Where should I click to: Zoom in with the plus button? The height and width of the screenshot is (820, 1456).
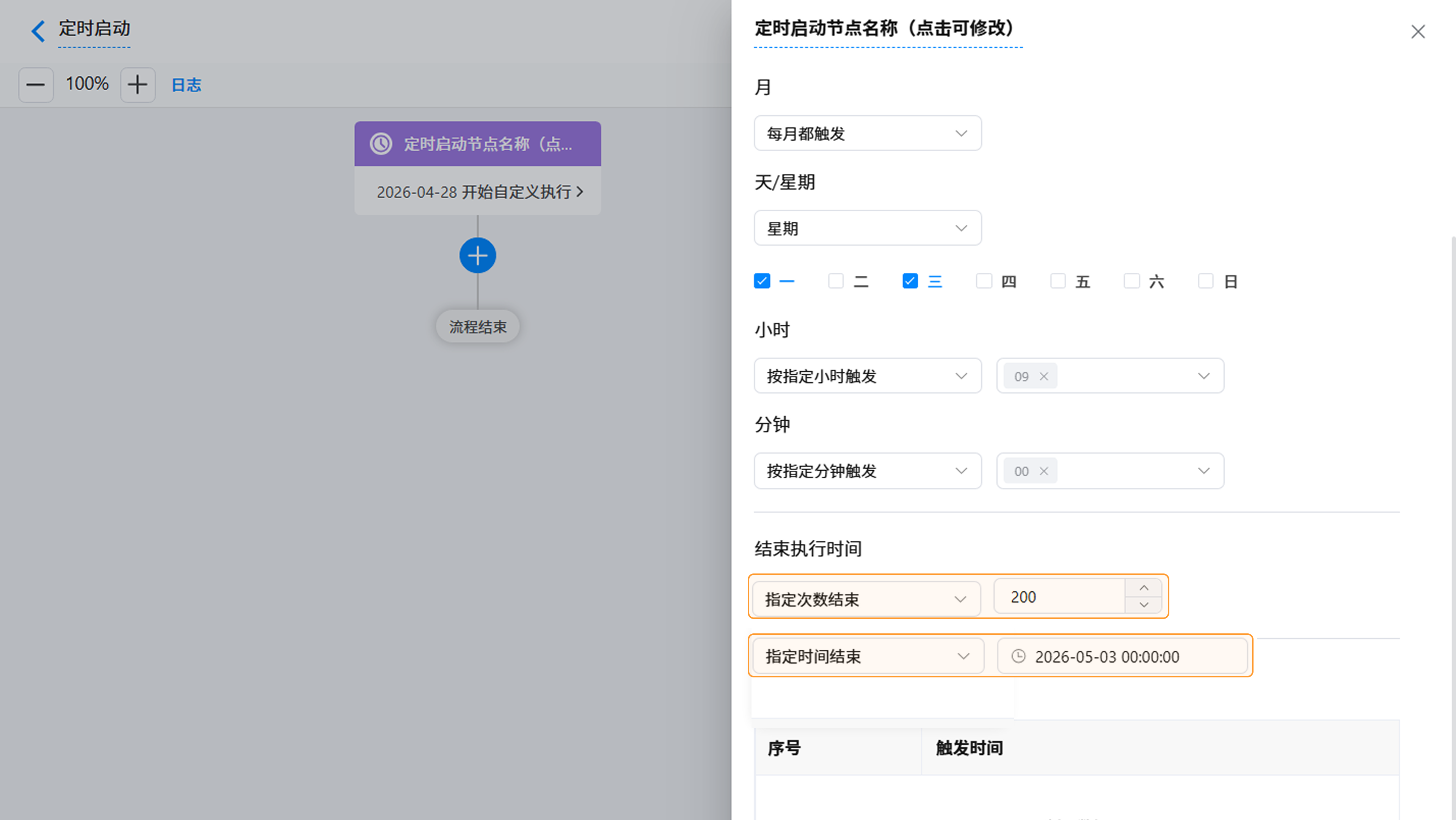point(137,85)
